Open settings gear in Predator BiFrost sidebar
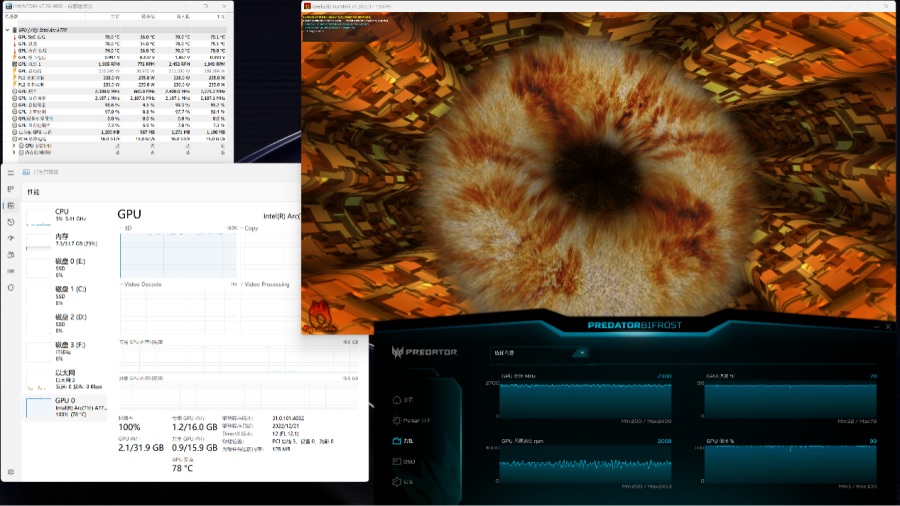This screenshot has height=506, width=900. (397, 482)
